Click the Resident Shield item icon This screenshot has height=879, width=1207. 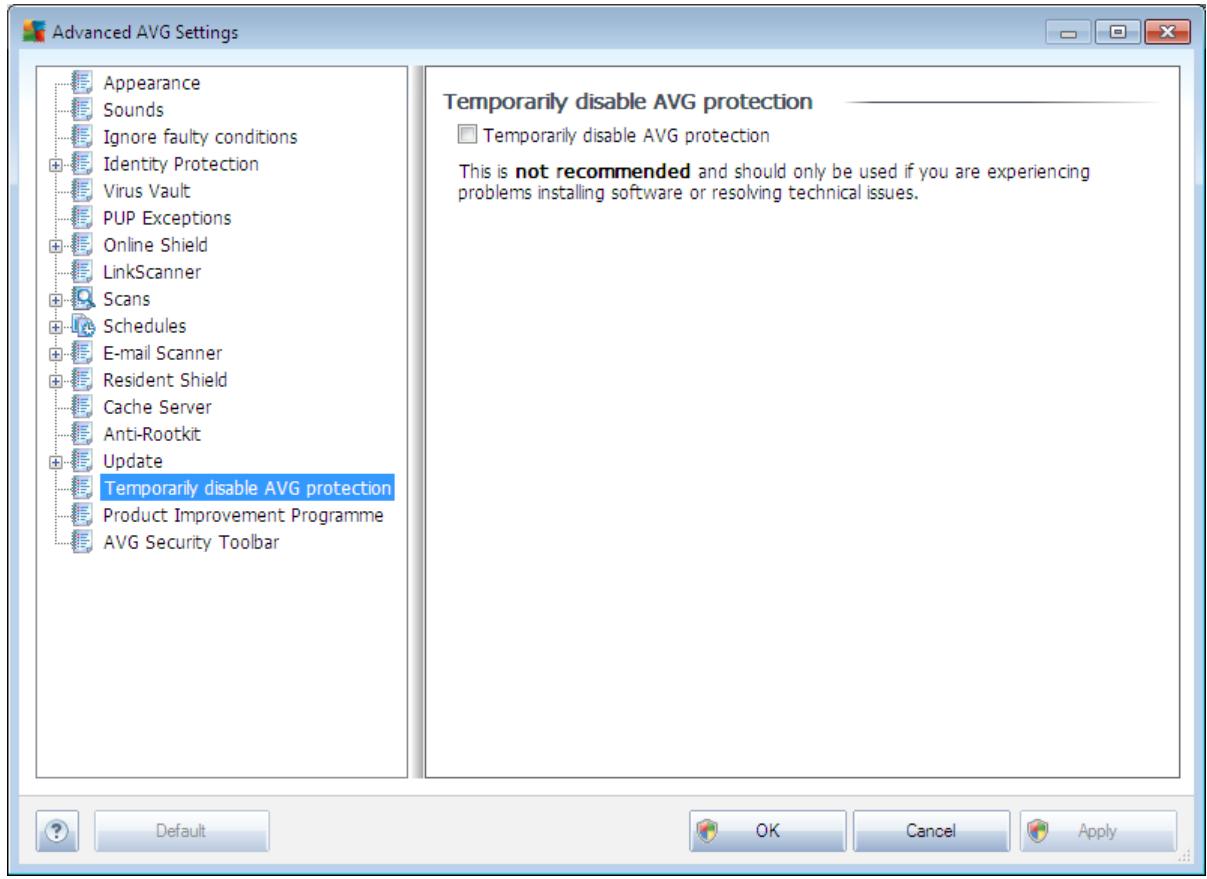click(x=84, y=380)
